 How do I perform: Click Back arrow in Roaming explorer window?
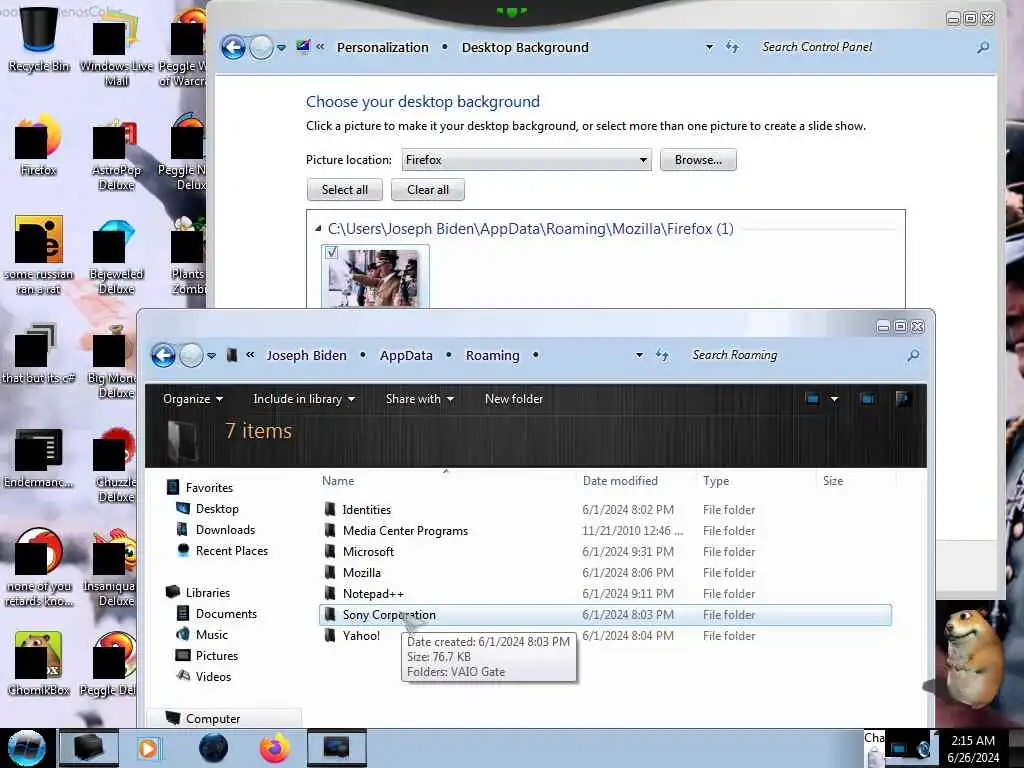coord(163,355)
